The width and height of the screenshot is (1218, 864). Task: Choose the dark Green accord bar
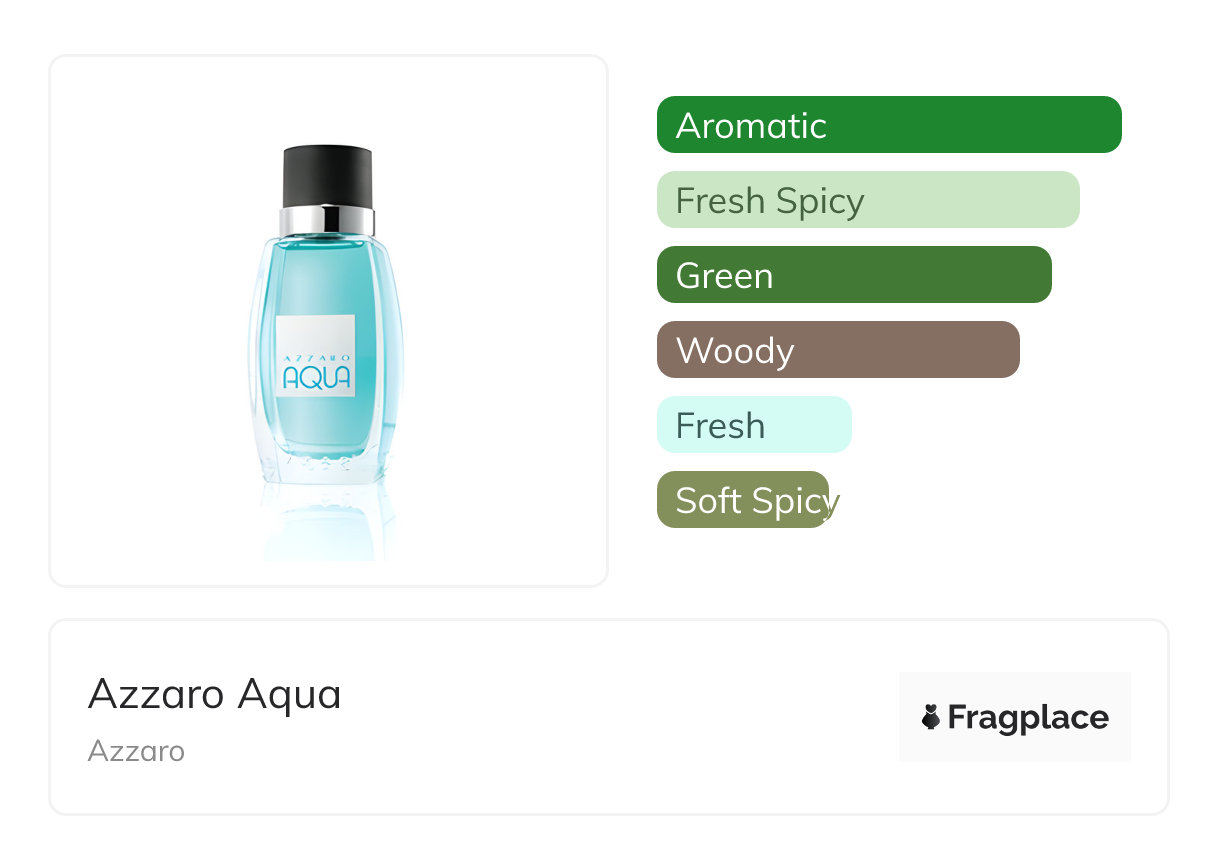pos(854,275)
